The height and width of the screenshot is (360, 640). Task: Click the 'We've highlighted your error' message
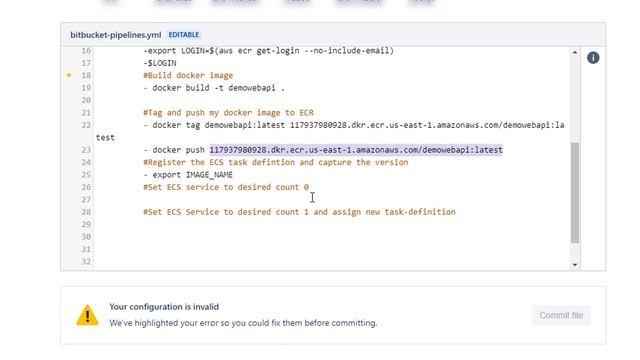pos(243,323)
